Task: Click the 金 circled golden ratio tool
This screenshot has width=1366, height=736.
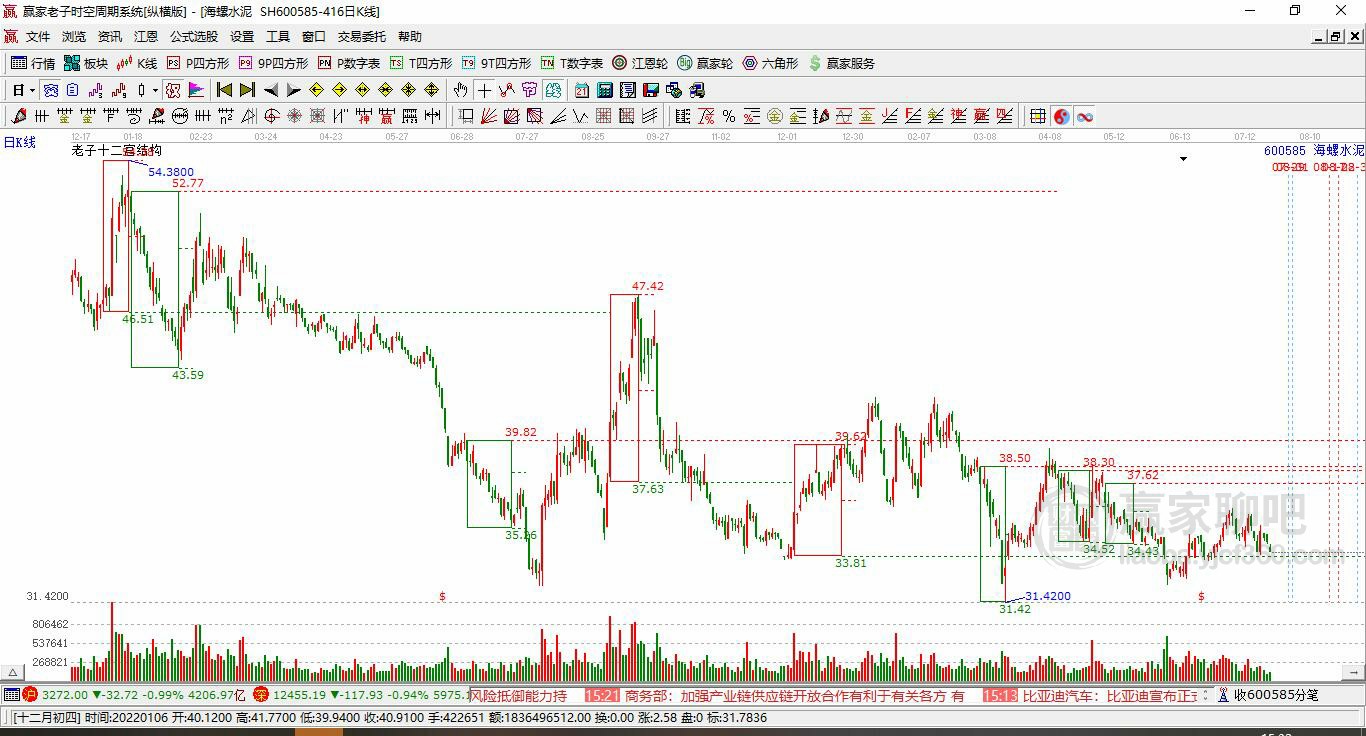Action: pos(775,116)
